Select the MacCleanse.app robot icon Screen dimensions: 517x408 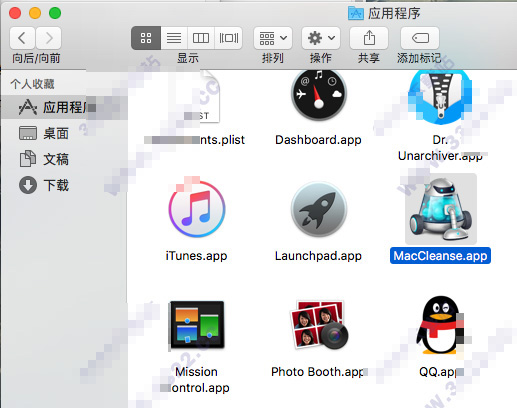click(441, 209)
